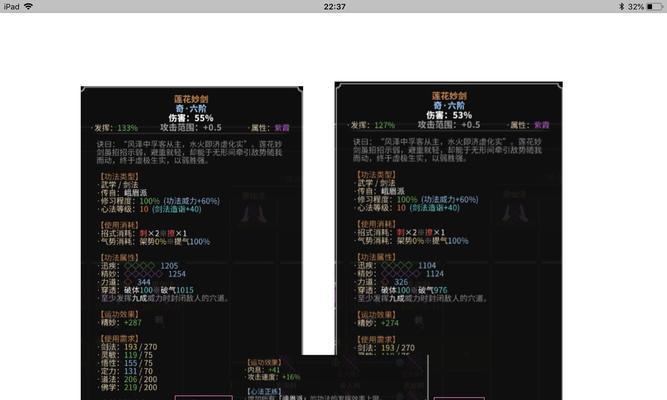Tap the right card's 气势消耗 line
Image resolution: width=667 pixels, height=400 pixels.
[x=413, y=240]
